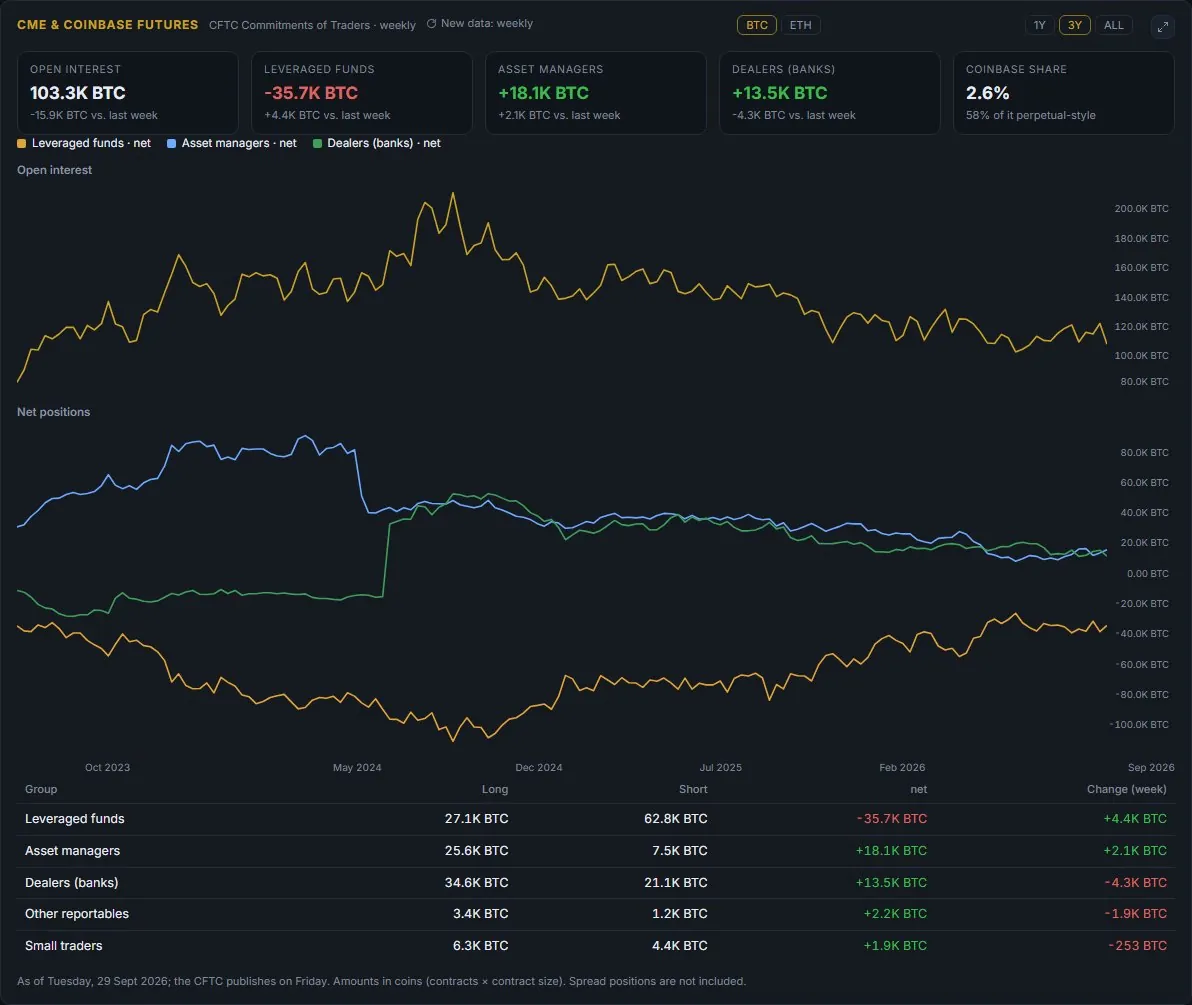
Task: Select the Other reportables table row label
Action: pos(77,914)
